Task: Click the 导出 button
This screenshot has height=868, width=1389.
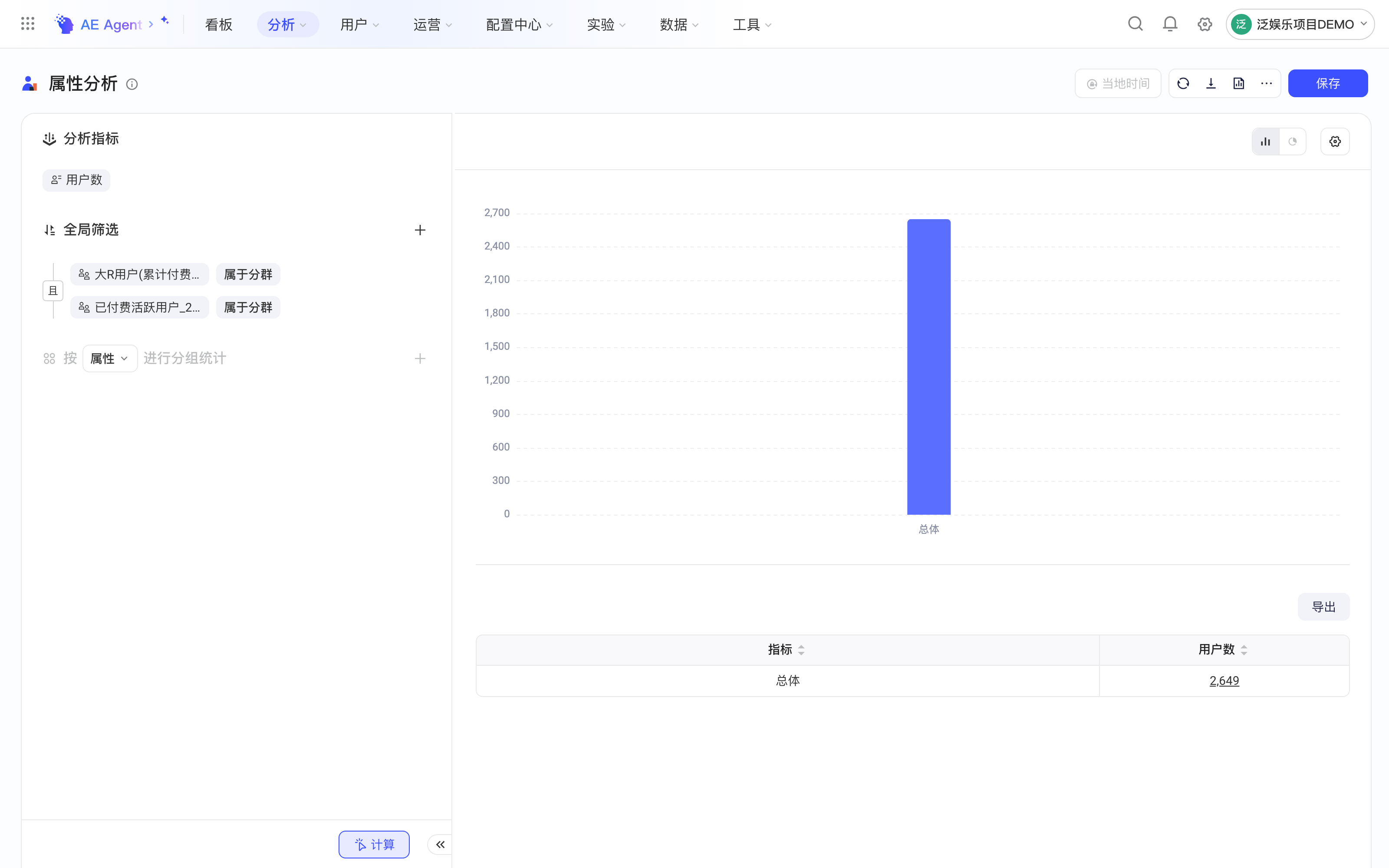Action: (x=1323, y=607)
